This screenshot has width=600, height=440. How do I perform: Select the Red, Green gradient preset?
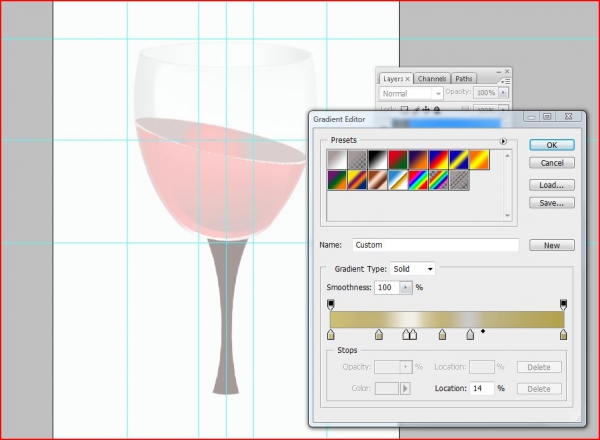pyautogui.click(x=398, y=160)
